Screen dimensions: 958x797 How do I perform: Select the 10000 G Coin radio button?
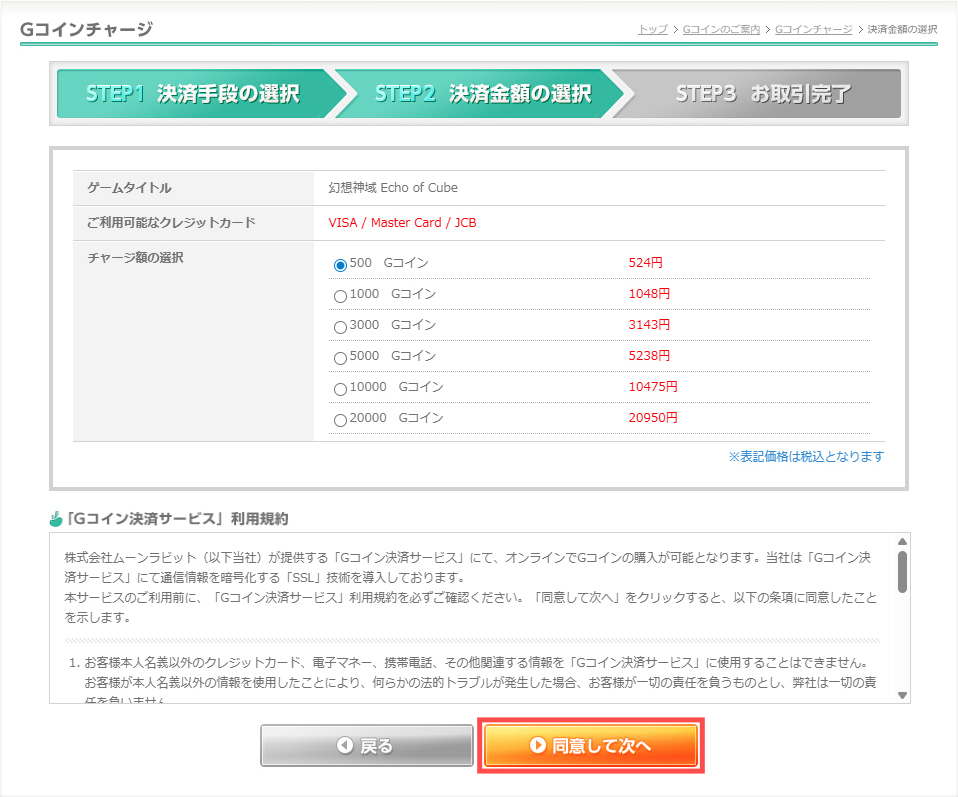[340, 389]
